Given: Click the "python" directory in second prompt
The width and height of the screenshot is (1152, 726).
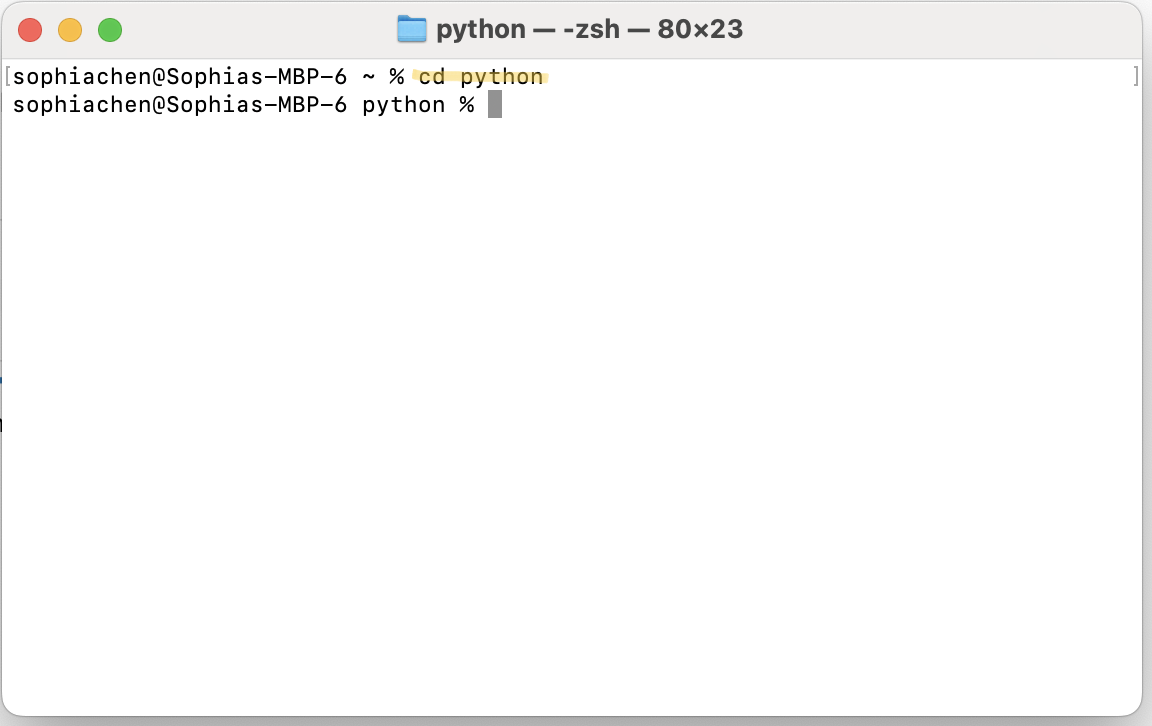Looking at the screenshot, I should pyautogui.click(x=403, y=105).
